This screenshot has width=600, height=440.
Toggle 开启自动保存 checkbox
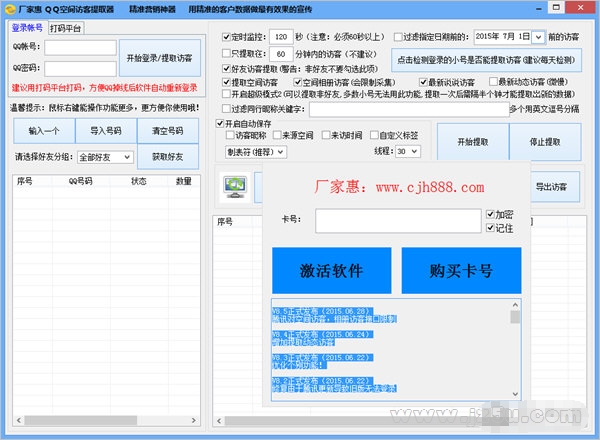click(x=220, y=123)
